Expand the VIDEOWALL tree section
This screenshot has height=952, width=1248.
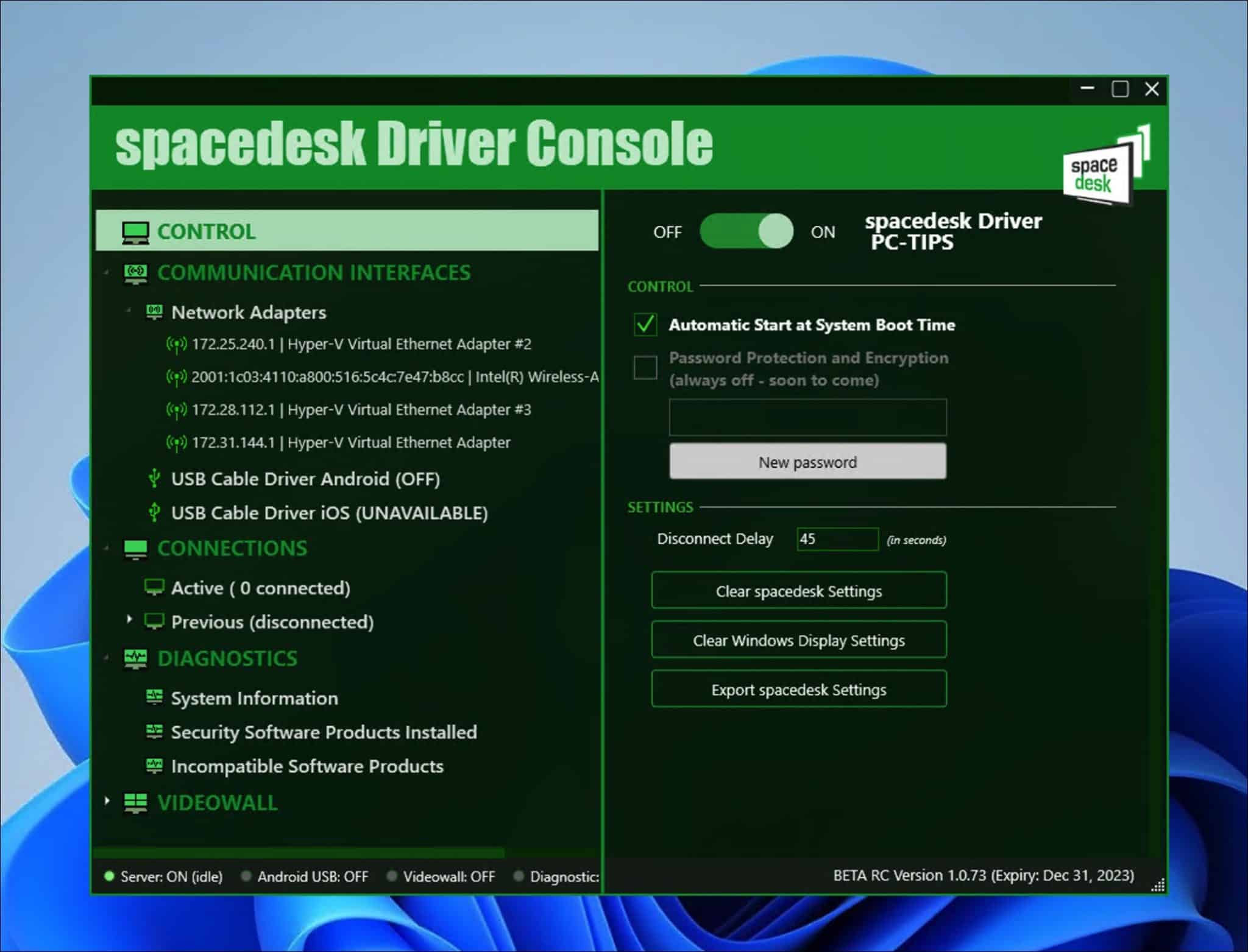click(x=107, y=801)
